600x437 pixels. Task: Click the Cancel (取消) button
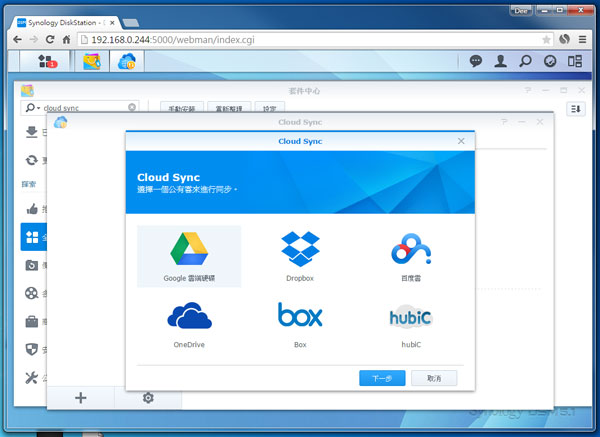(x=433, y=378)
